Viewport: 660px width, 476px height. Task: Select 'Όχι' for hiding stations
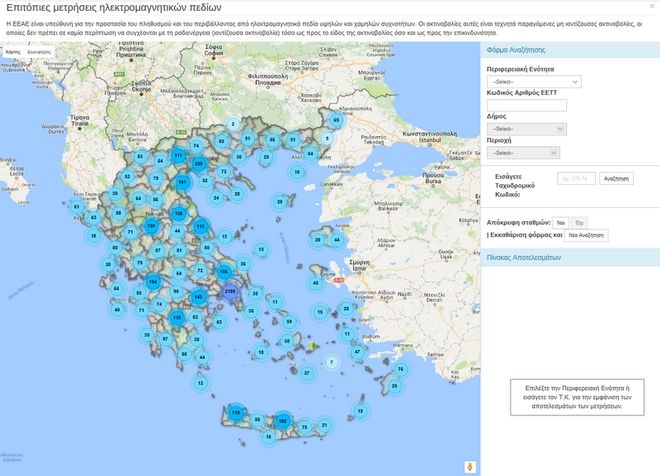click(579, 221)
